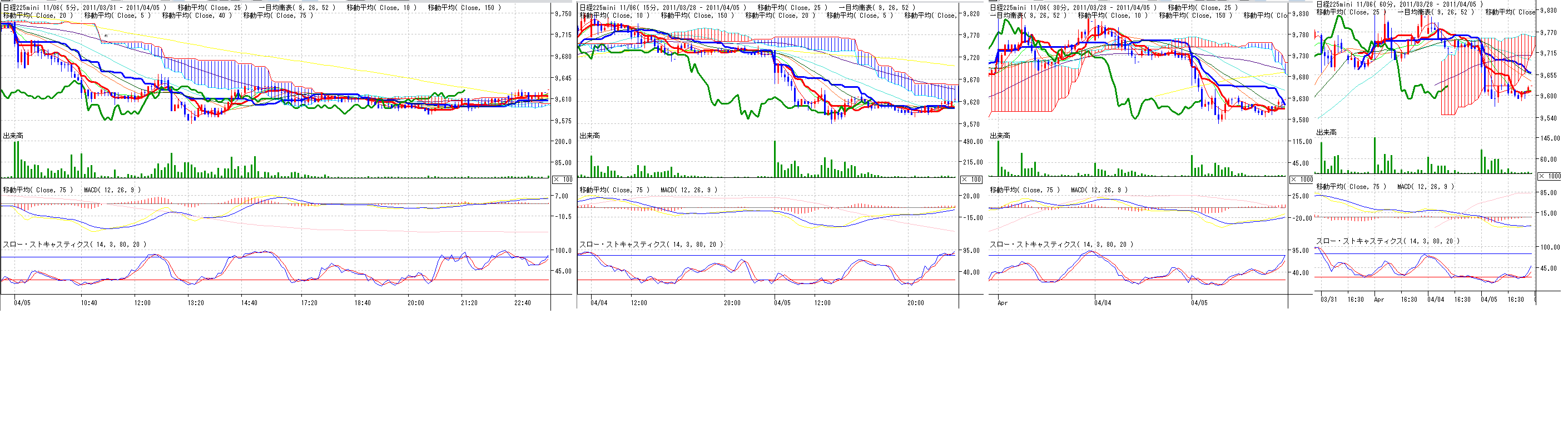The width and height of the screenshot is (1568, 438).
Task: Click 移動平均(Close, 150) label on 5-minute chart
Action: point(464,8)
